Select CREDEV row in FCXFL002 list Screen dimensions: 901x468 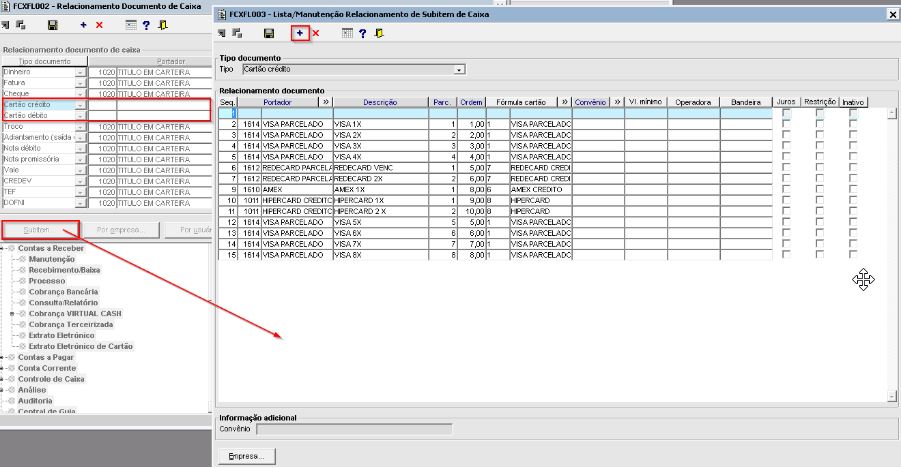tap(107, 182)
